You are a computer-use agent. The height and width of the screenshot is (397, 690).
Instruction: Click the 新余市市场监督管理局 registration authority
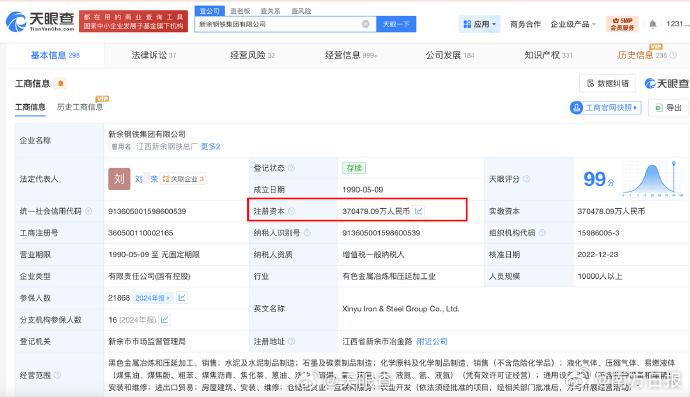click(147, 341)
